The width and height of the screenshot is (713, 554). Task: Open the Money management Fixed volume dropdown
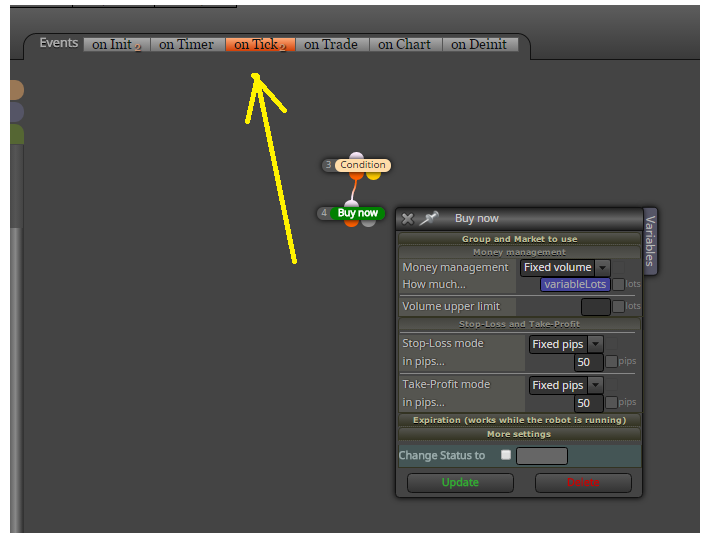[565, 267]
